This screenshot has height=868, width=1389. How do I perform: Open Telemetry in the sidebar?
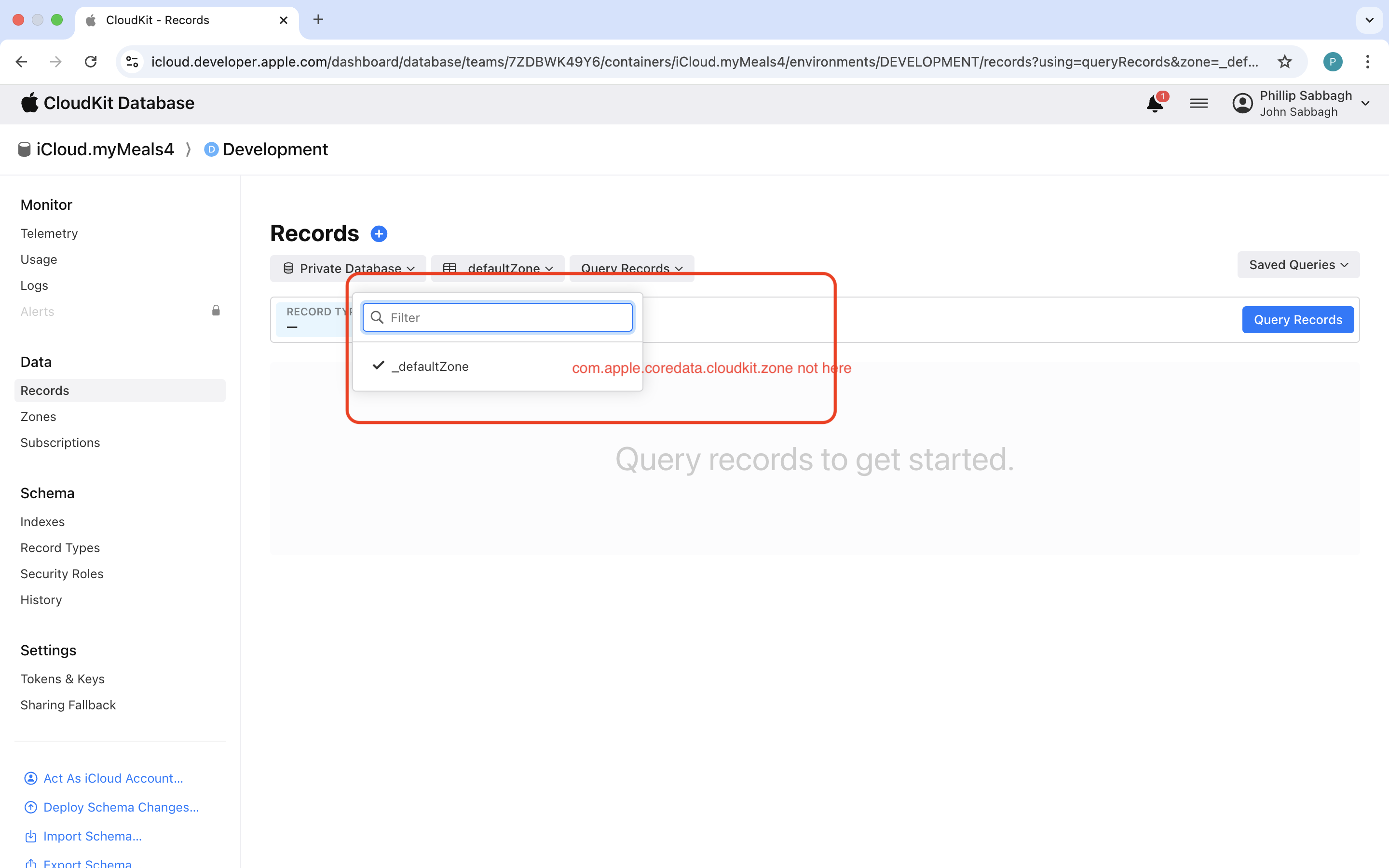pos(49,233)
